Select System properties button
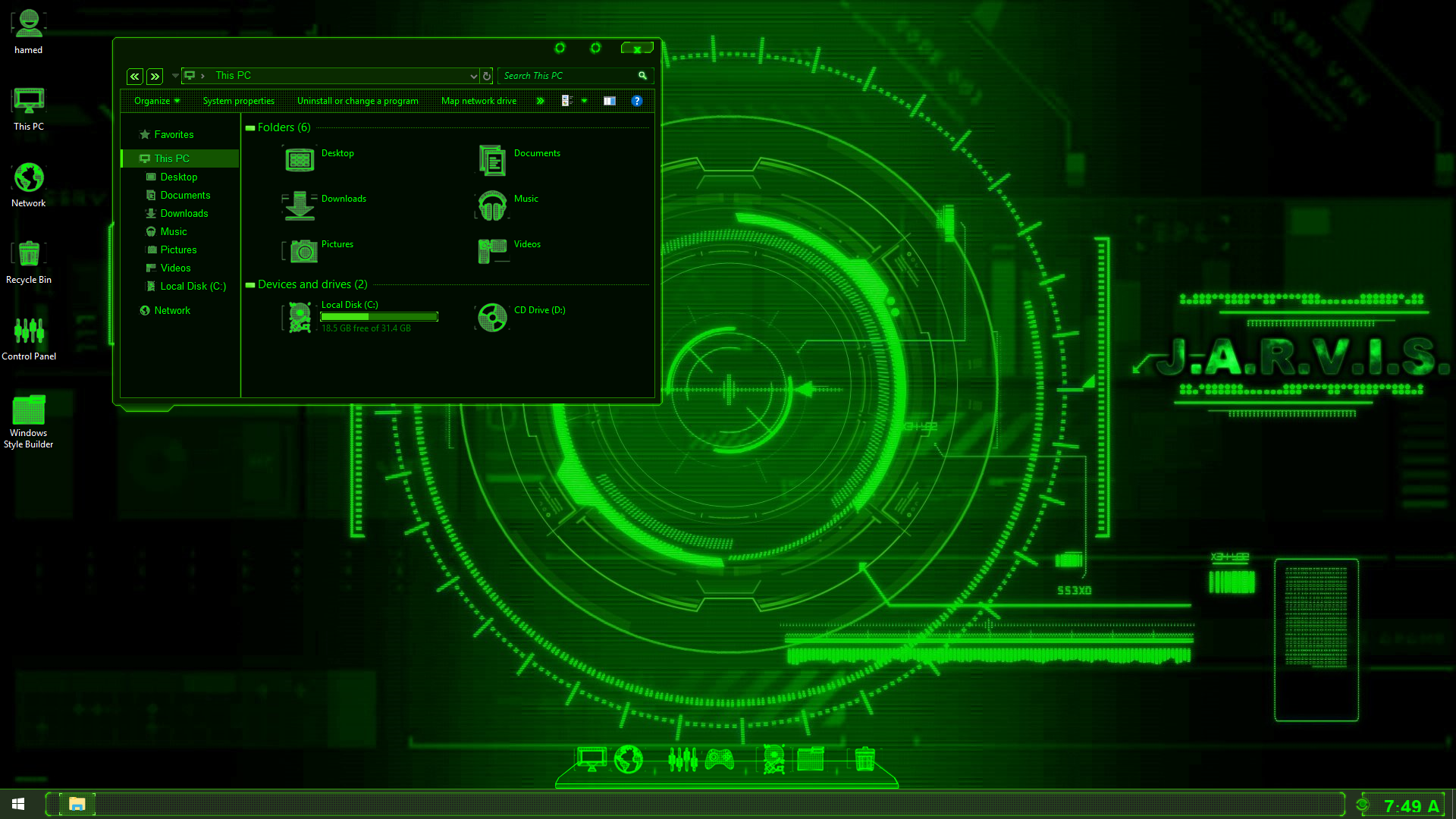The width and height of the screenshot is (1456, 819). click(238, 100)
